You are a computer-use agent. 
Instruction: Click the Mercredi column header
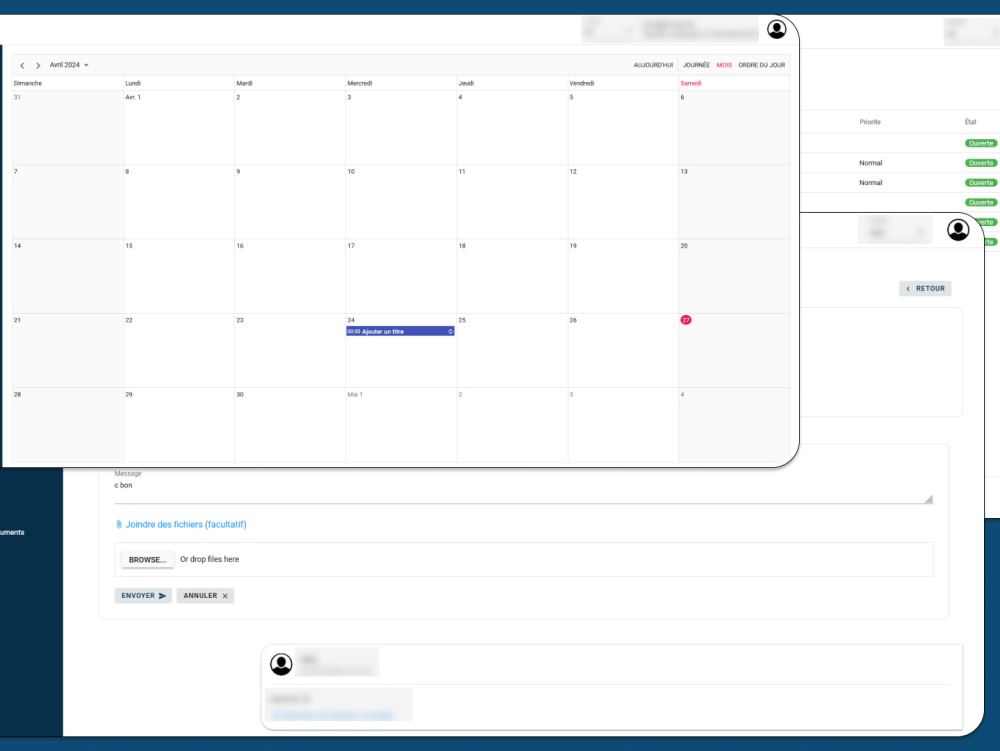360,84
